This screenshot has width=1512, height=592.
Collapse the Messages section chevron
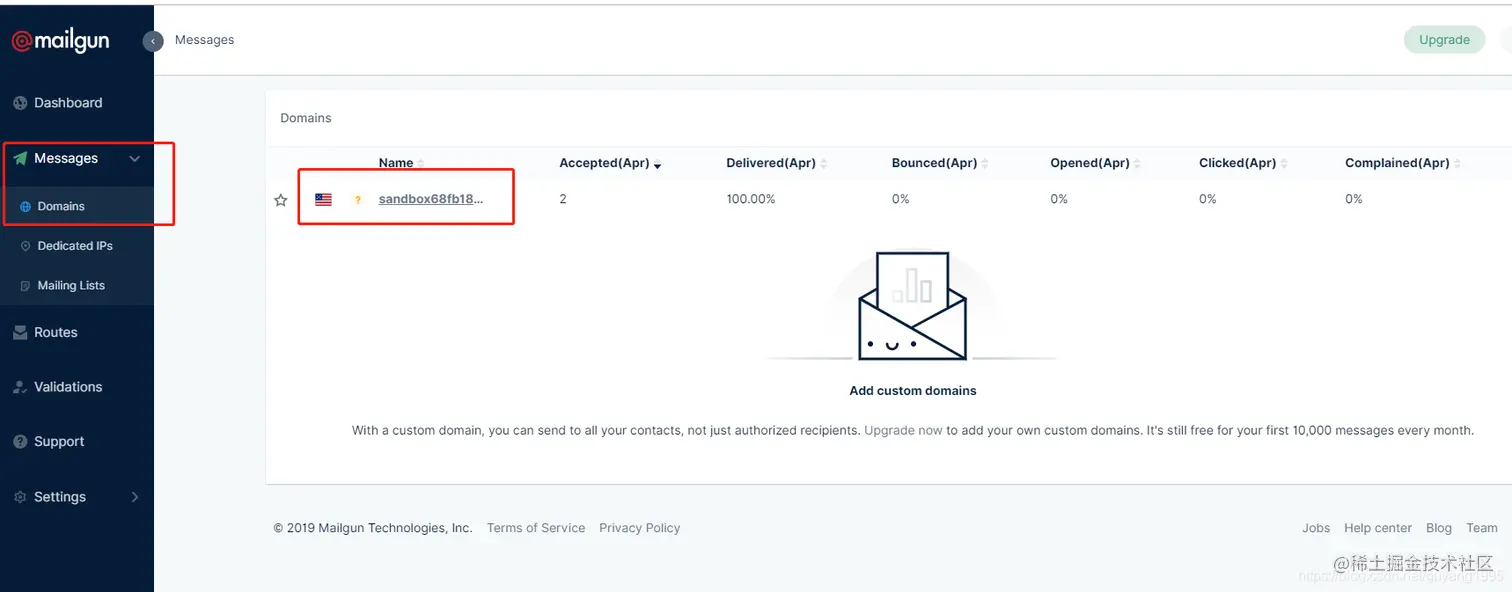pyautogui.click(x=135, y=158)
